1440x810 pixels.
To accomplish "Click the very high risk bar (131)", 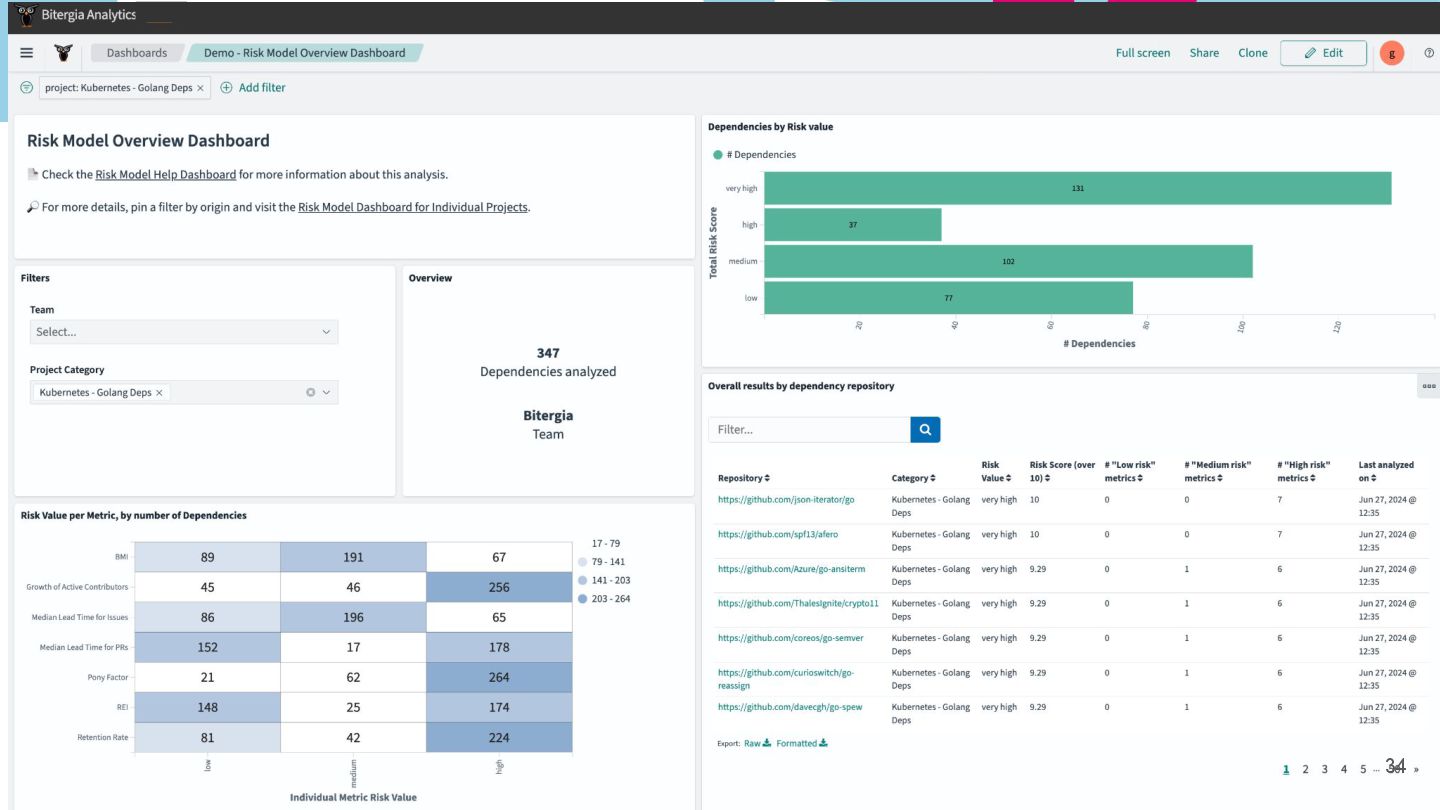I will pos(1077,188).
